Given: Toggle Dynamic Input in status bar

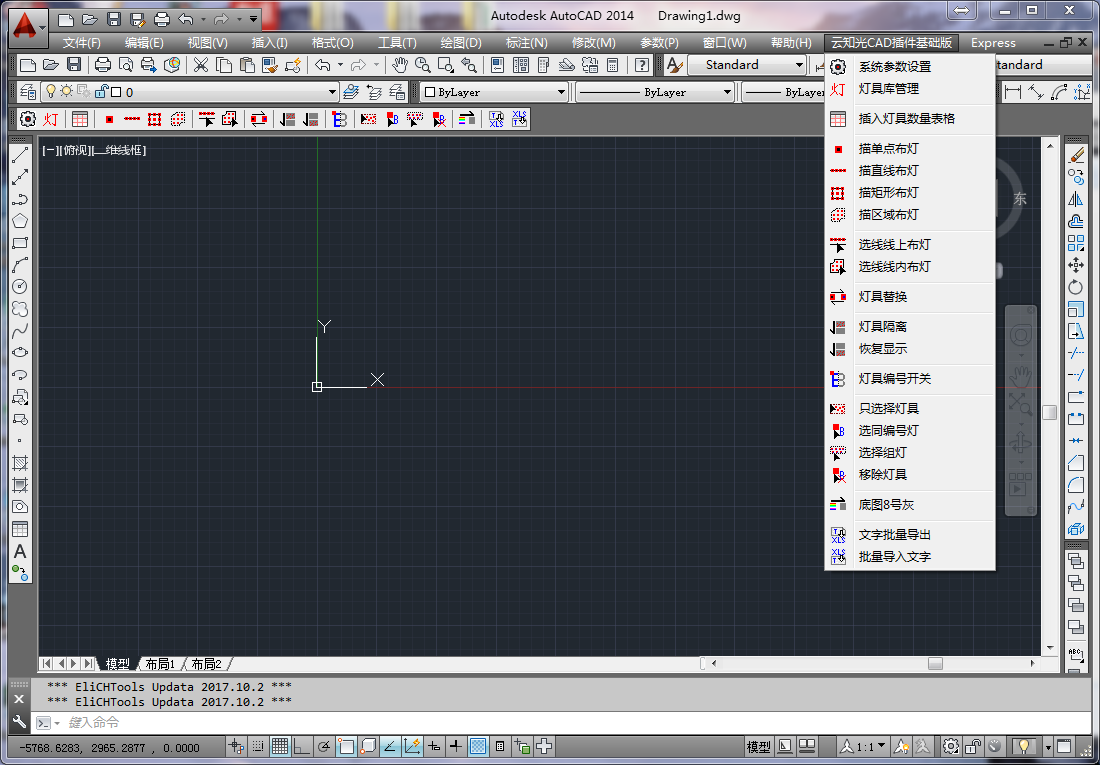Looking at the screenshot, I should pos(434,746).
